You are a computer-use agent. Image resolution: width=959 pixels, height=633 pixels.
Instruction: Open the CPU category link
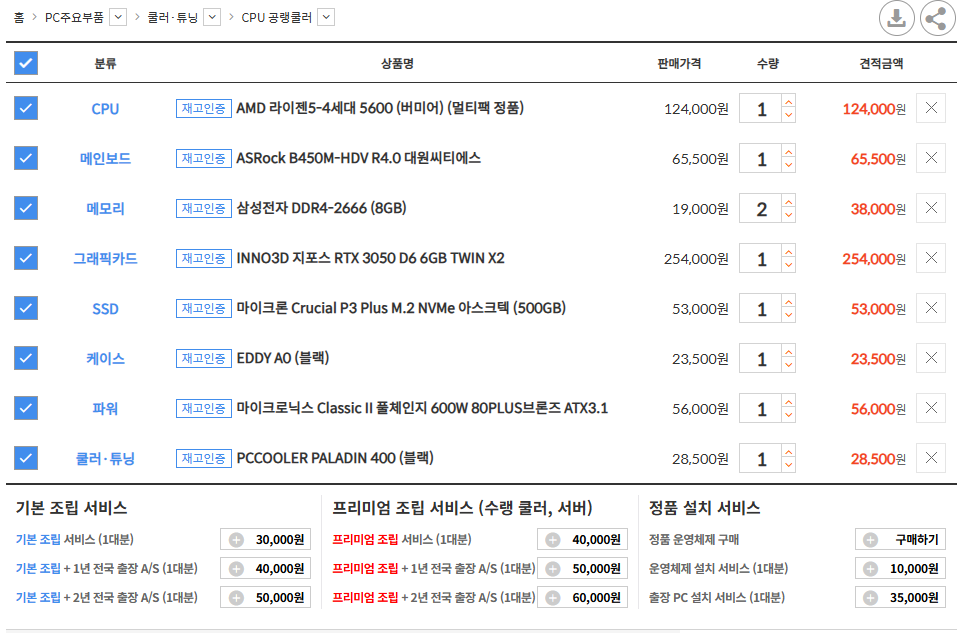click(x=105, y=109)
